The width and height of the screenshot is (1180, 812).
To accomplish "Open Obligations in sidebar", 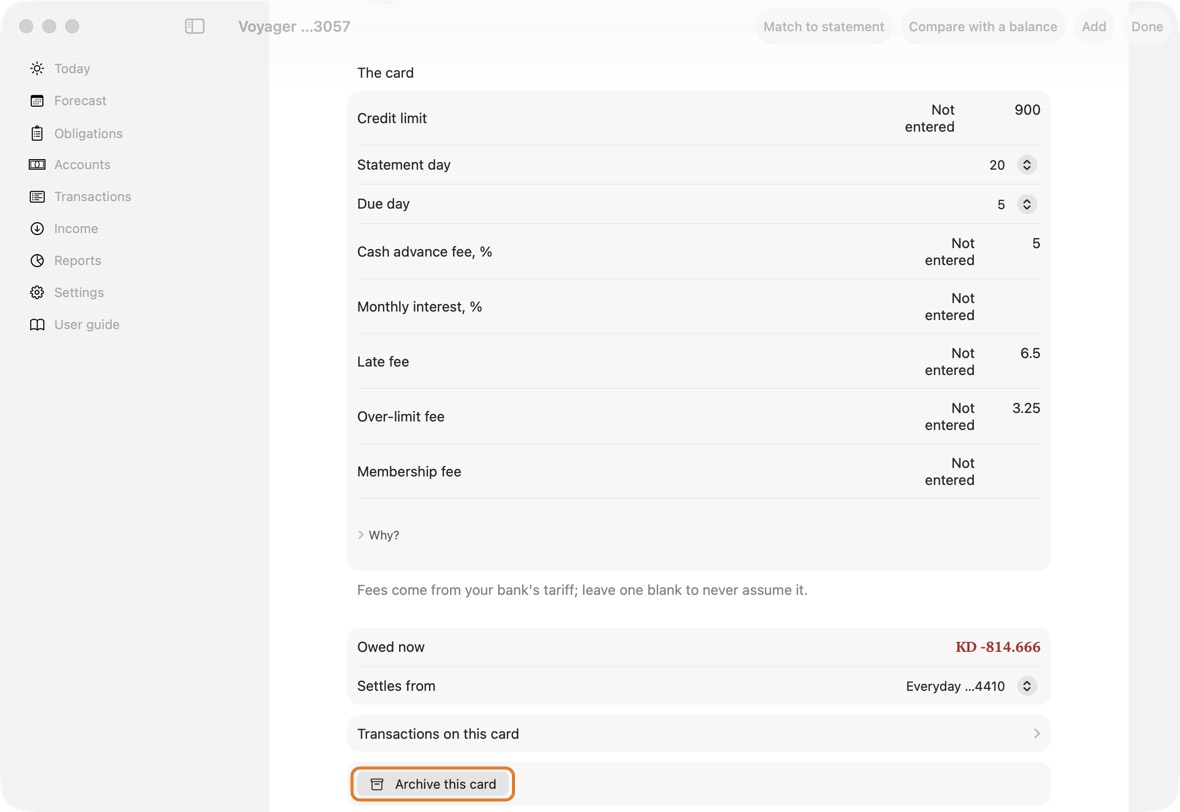I will [x=88, y=133].
